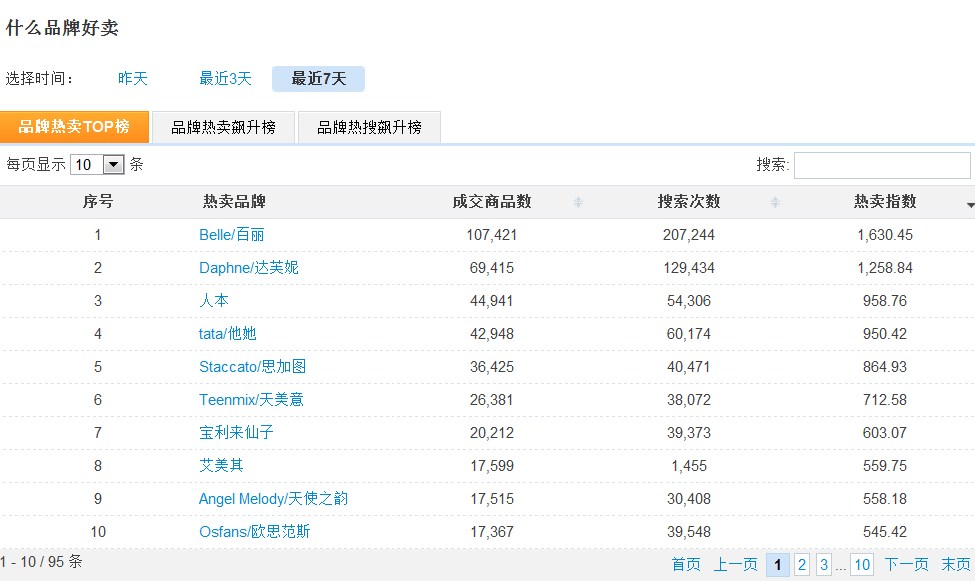Select 最近7天 time range
This screenshot has width=975, height=581.
point(318,79)
